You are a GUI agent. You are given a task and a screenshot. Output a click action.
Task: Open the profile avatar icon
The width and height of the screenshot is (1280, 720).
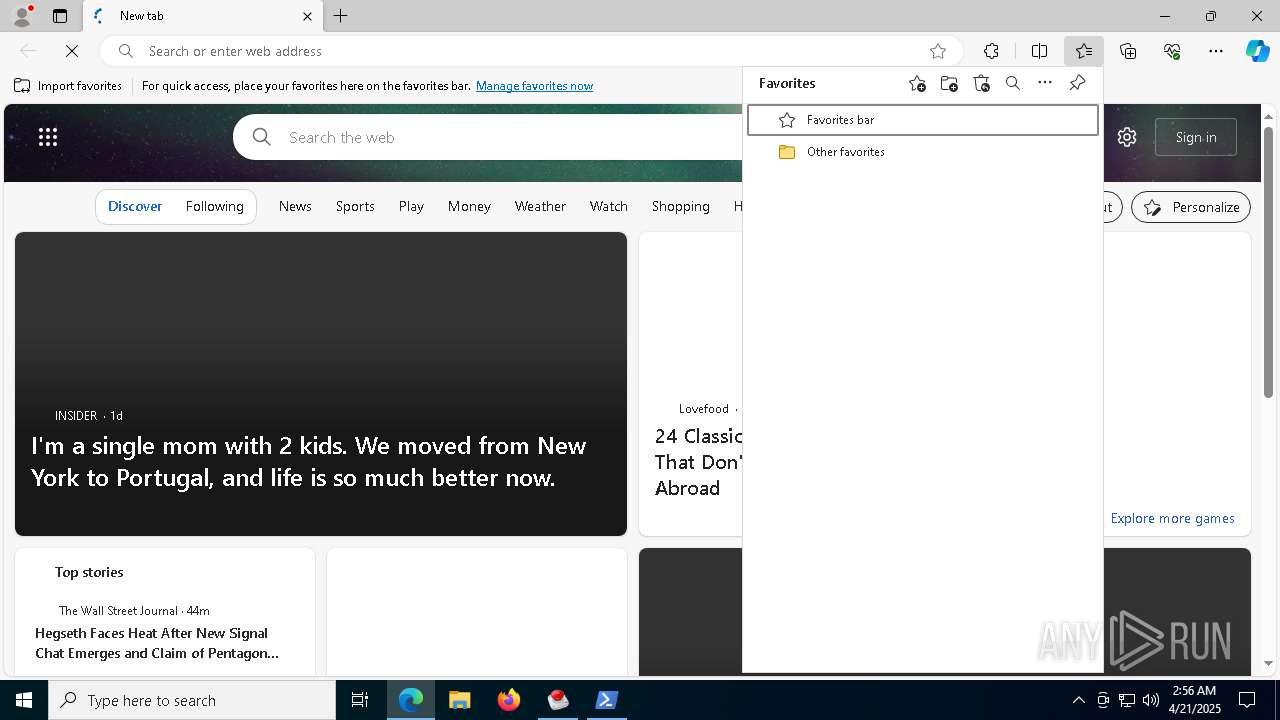(21, 16)
